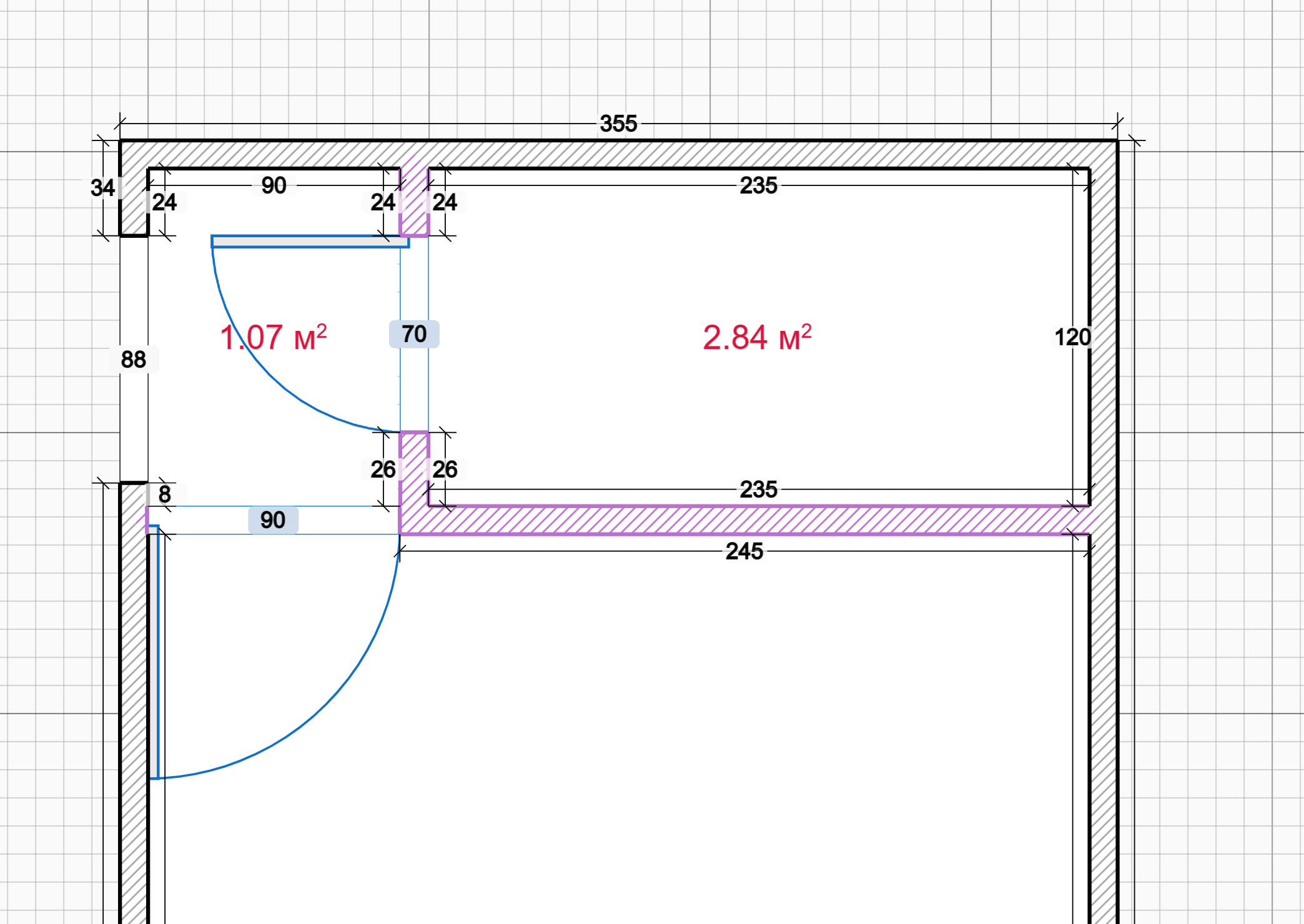Viewport: 1304px width, 924px height.
Task: Click the highlighted 90 dimension below small room
Action: 273,520
